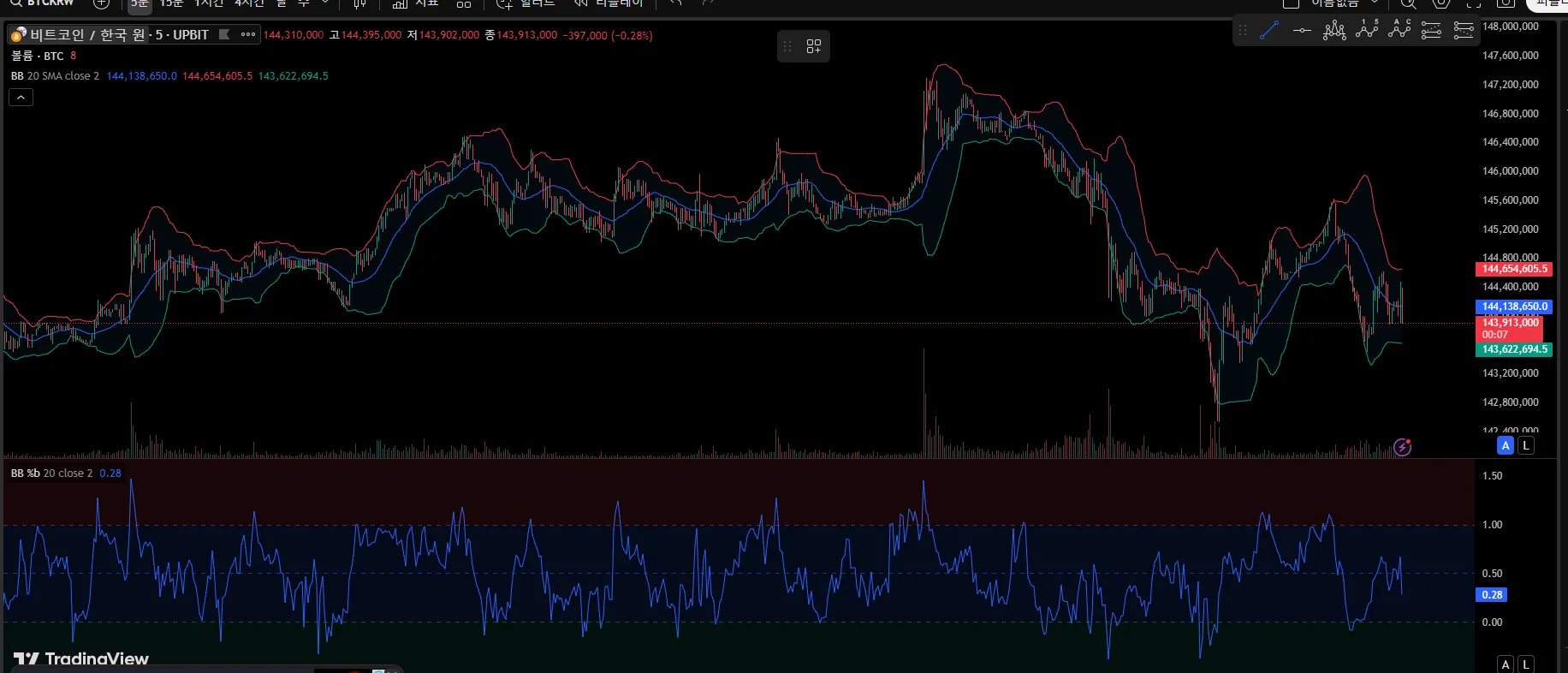Open the quick search magnifier icon
Viewport: 1568px width, 673px height.
point(1408,3)
